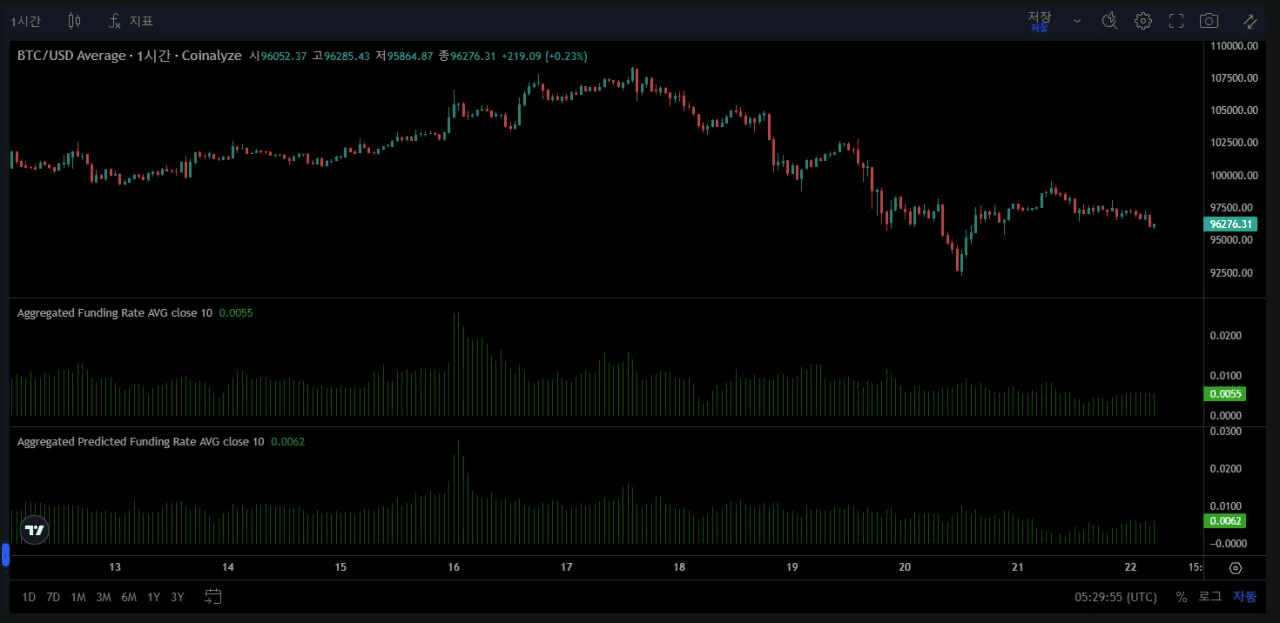Select the 1Y range
Viewport: 1280px width, 623px height.
[154, 597]
